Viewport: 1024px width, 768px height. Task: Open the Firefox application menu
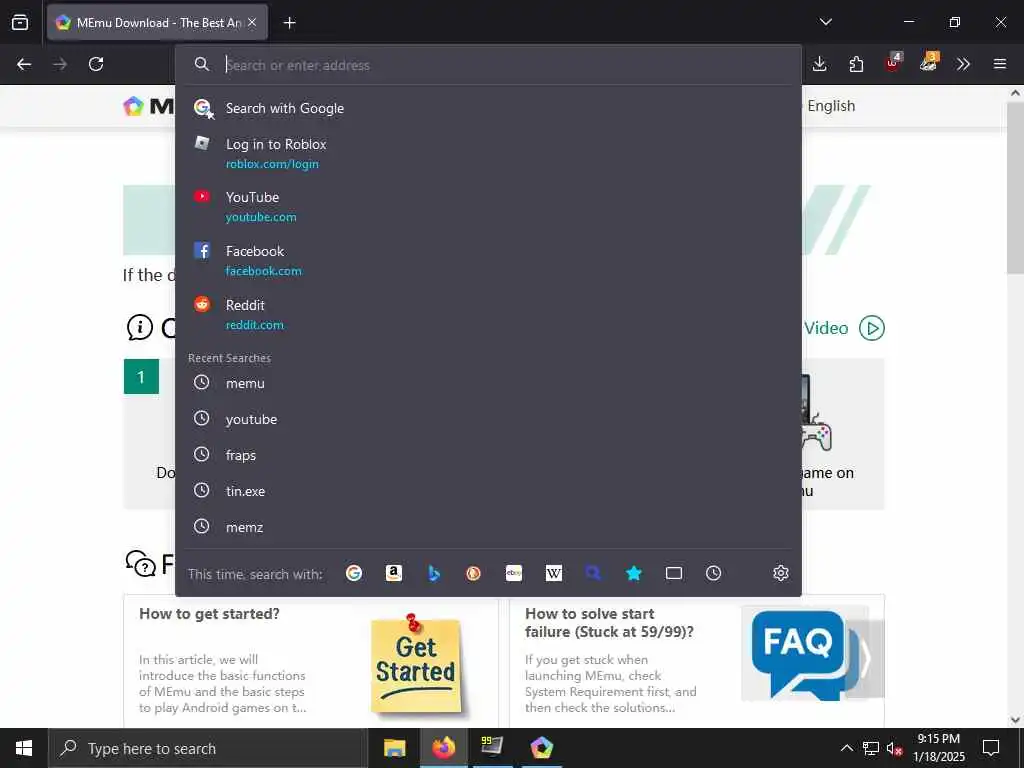tap(1000, 64)
